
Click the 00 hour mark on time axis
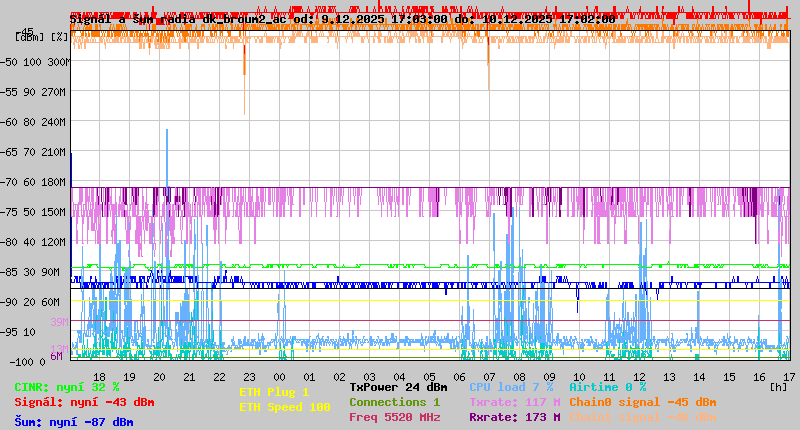(280, 376)
